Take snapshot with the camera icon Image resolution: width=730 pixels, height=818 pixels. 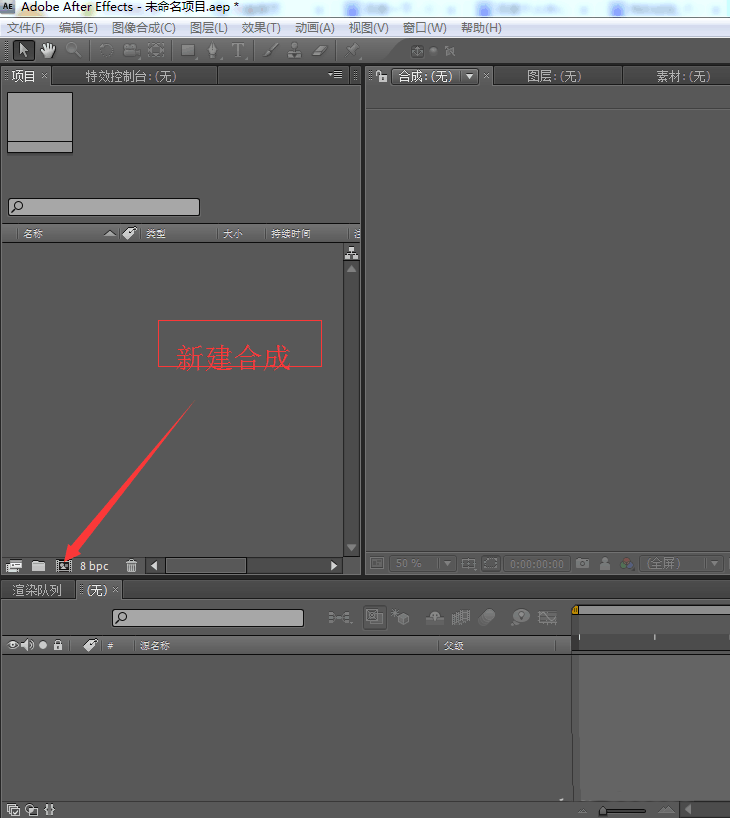[x=582, y=563]
